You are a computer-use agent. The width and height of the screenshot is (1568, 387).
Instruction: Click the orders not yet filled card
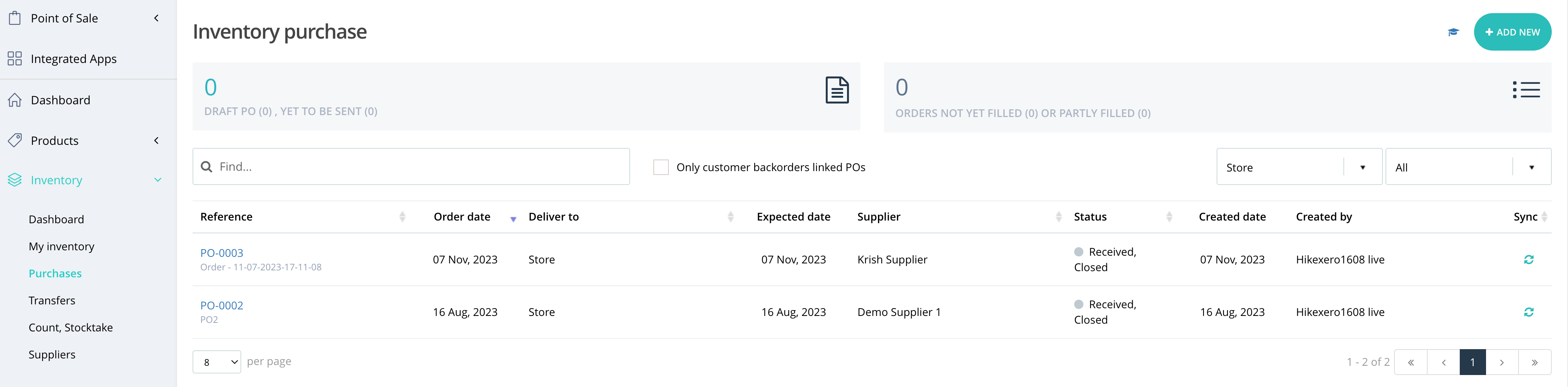coord(1217,97)
